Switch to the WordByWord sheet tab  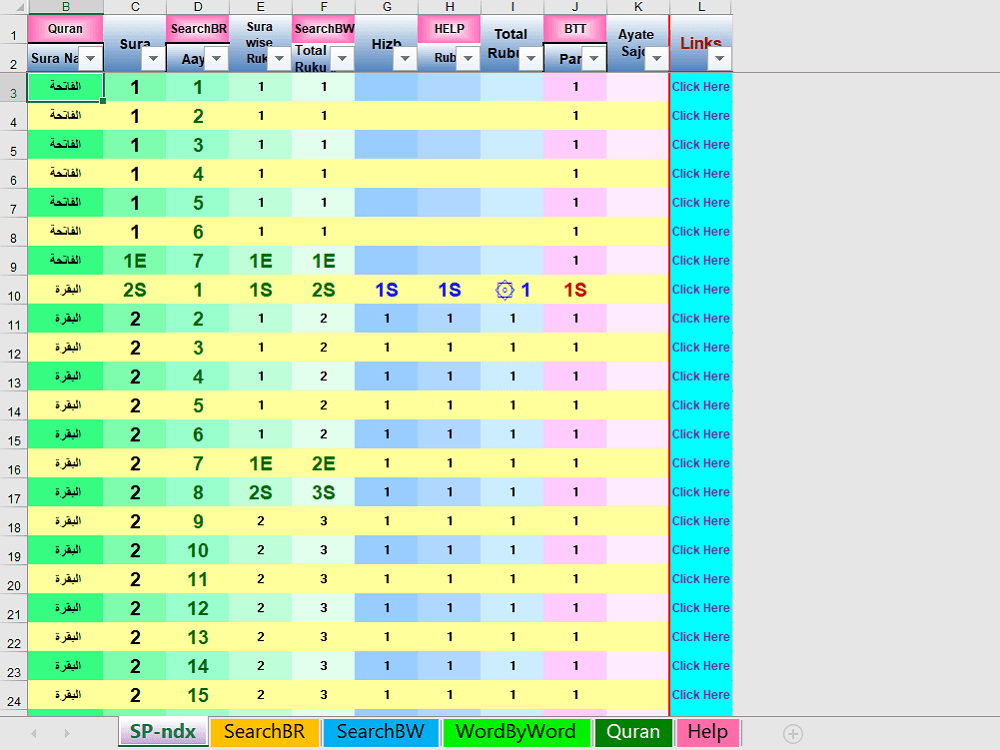pos(515,732)
